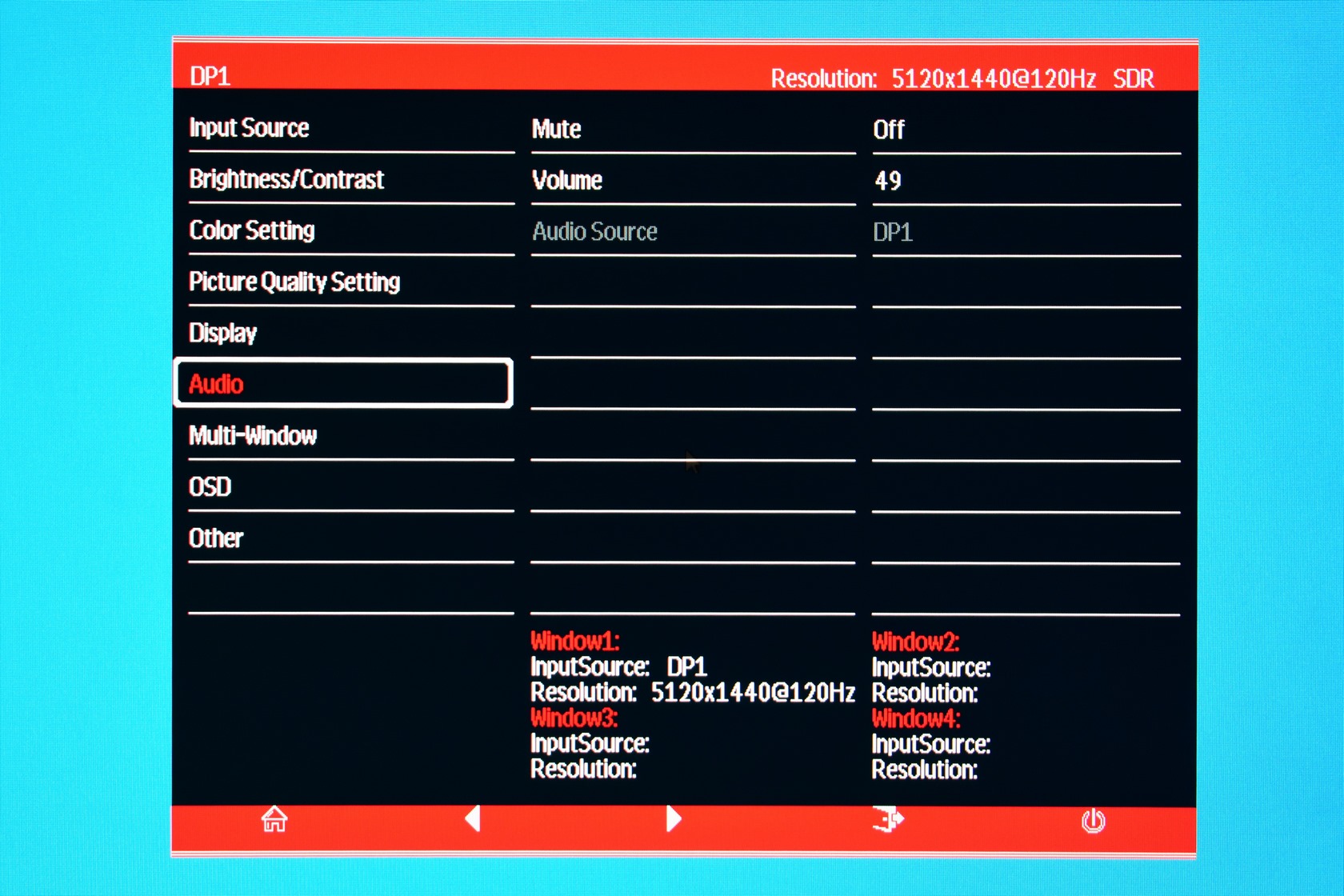Click the left arrow navigation icon

click(x=473, y=818)
